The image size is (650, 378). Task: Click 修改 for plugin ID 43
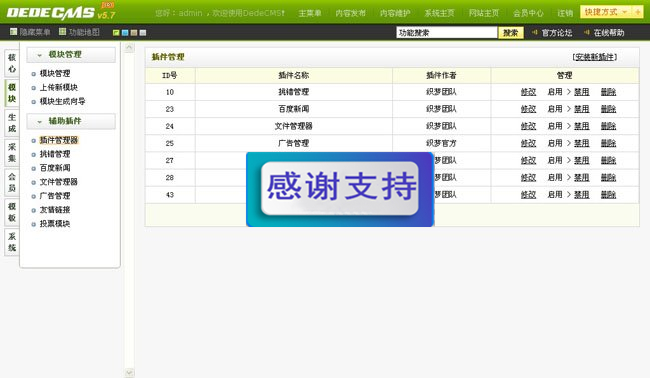tap(528, 195)
